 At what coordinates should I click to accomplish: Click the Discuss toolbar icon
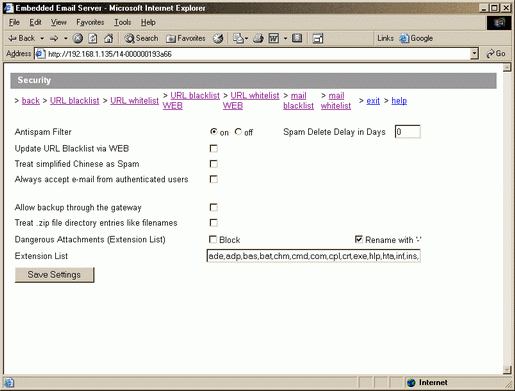[297, 39]
